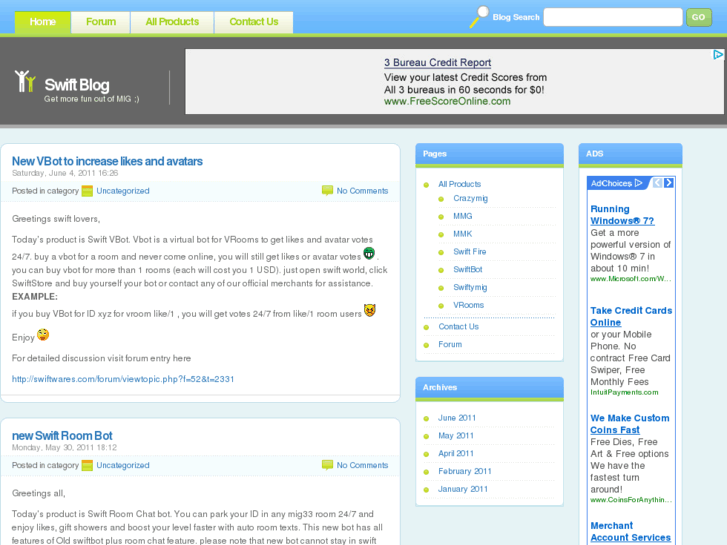Viewport: 727px width, 545px height.
Task: Open the 3 Bureau Credit Report ad
Action: (x=437, y=63)
